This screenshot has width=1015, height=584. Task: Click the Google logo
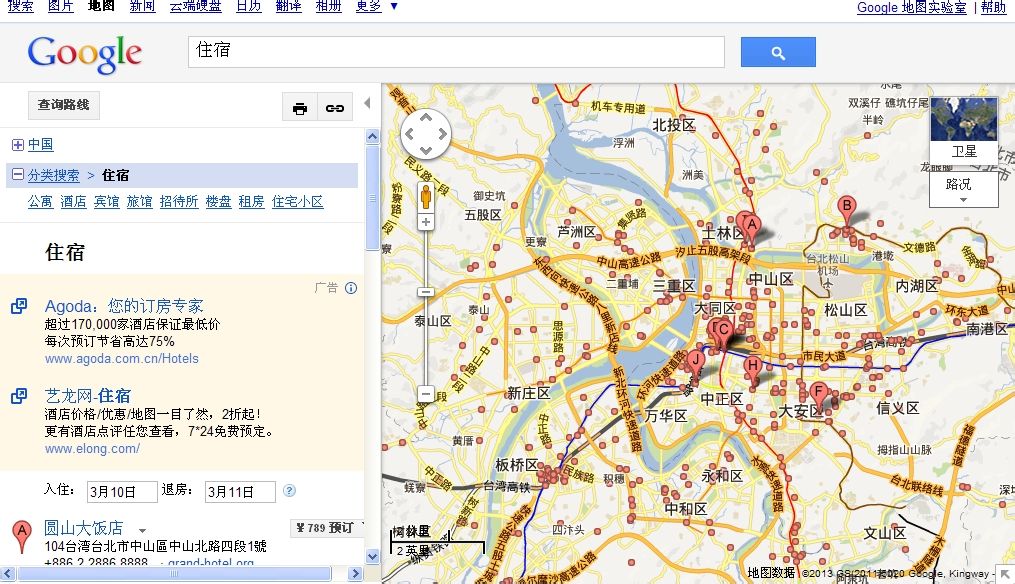(85, 54)
